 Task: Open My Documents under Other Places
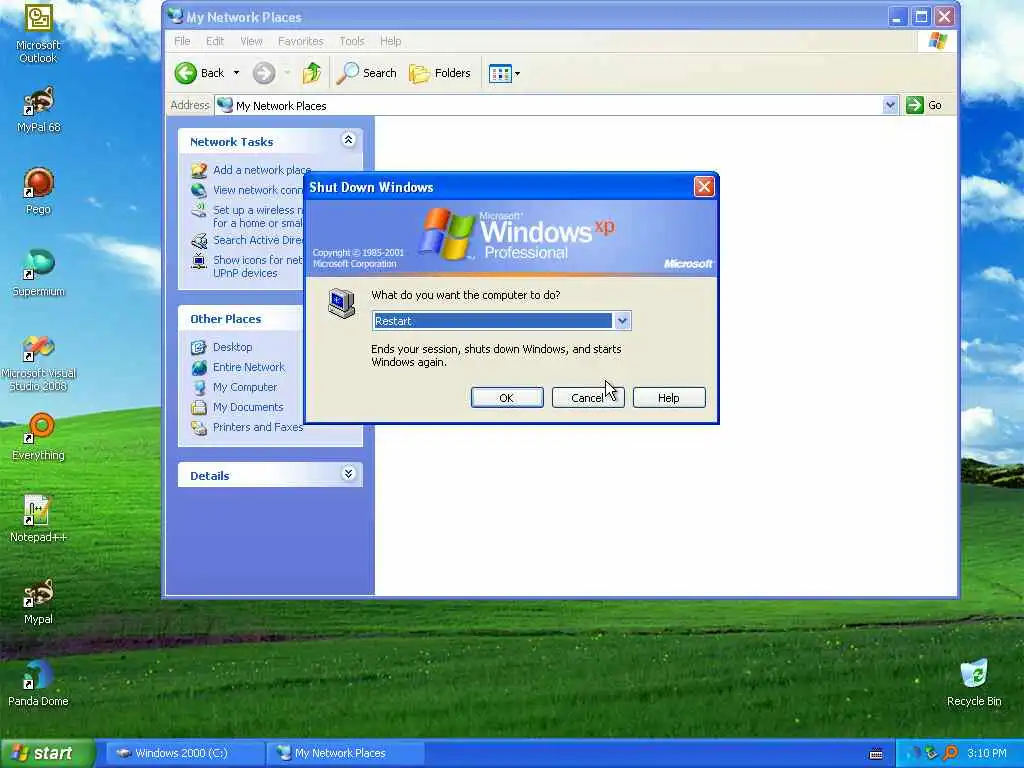(248, 407)
